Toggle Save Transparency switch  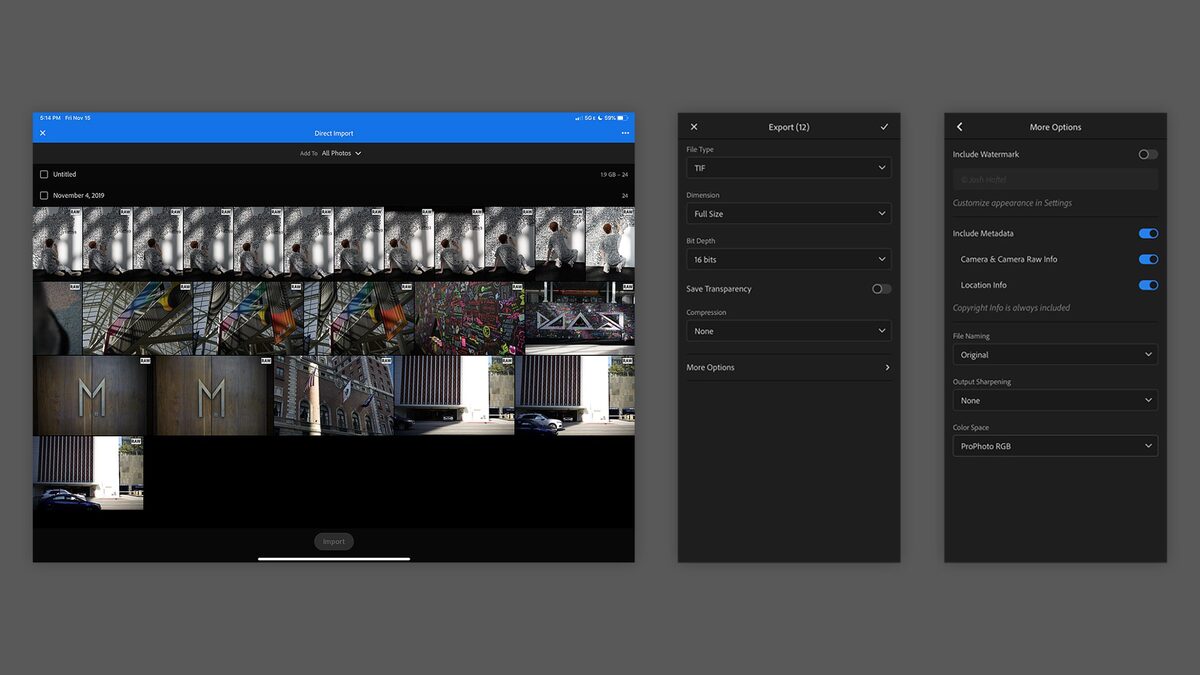[x=881, y=289]
